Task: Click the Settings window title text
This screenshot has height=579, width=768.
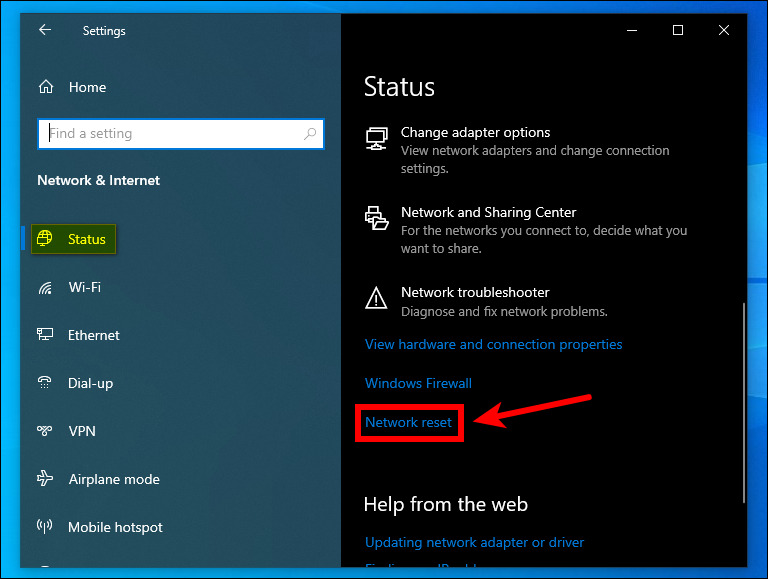Action: (104, 31)
